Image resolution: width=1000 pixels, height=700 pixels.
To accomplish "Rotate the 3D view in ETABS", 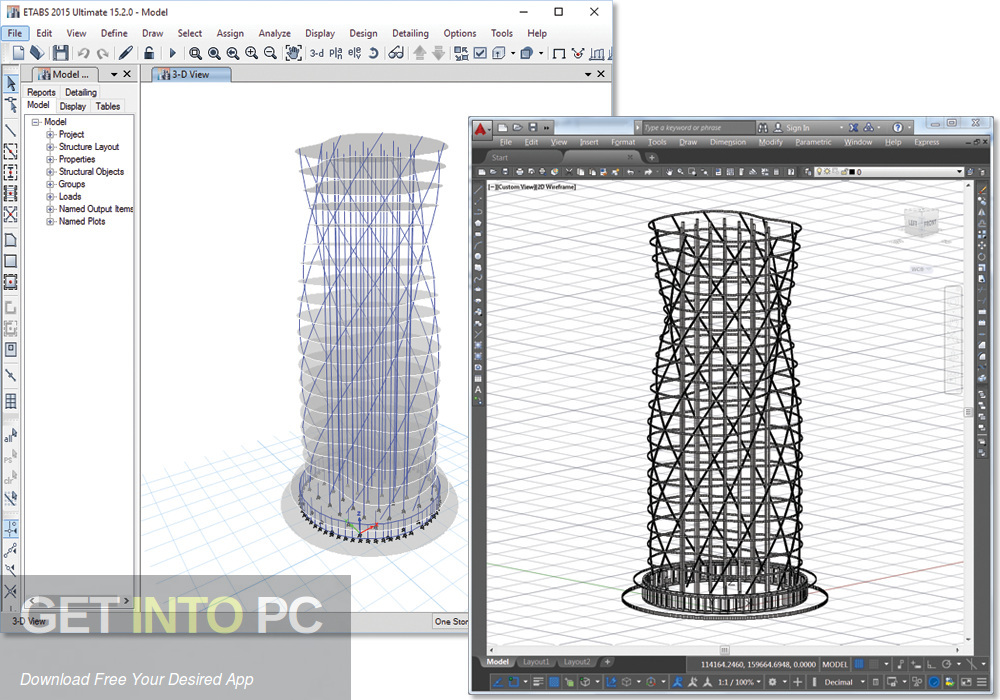I will [374, 54].
